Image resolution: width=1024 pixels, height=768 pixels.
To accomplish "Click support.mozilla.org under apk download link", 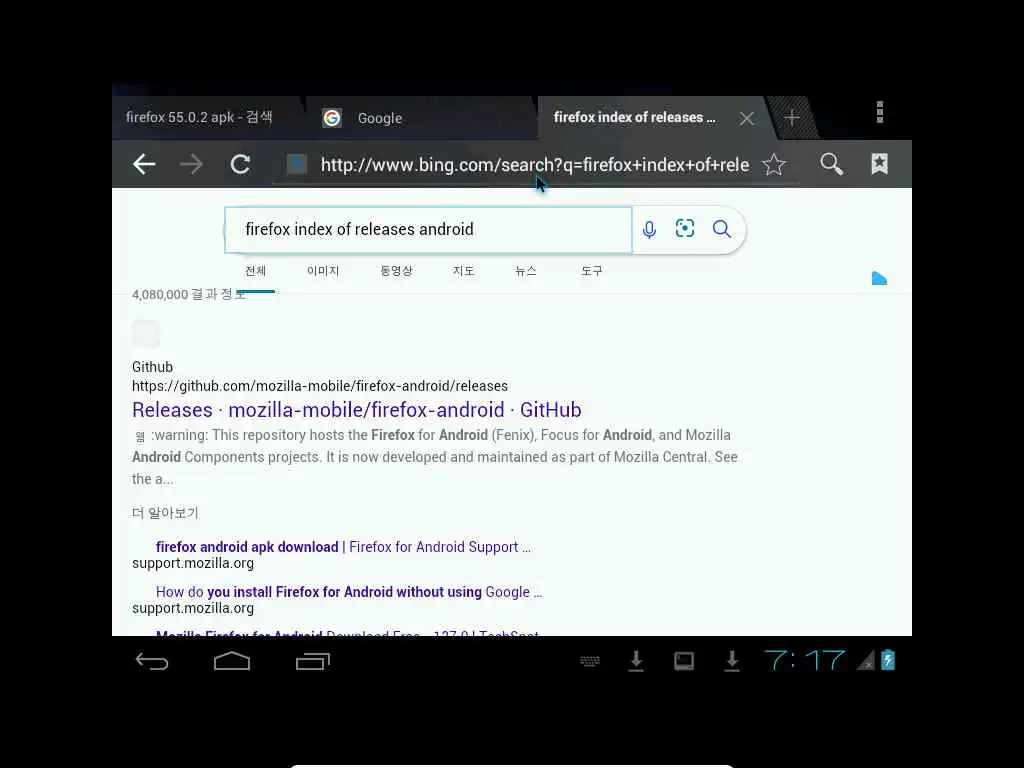I will click(193, 563).
